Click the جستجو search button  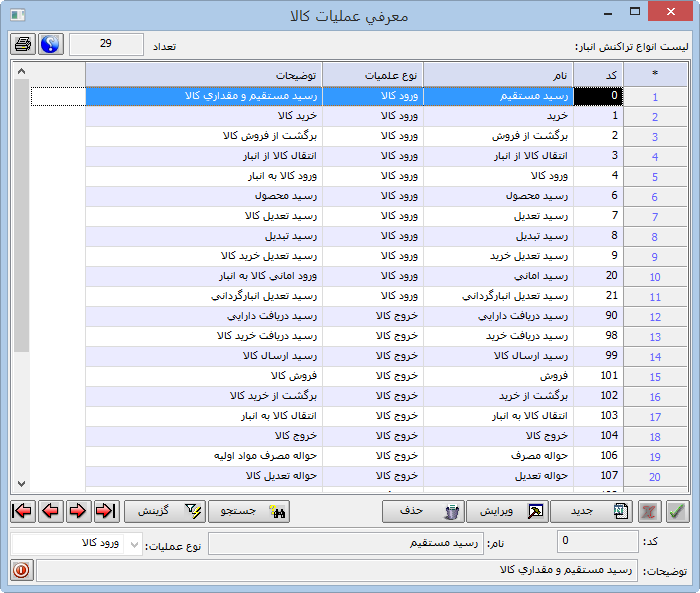(249, 511)
